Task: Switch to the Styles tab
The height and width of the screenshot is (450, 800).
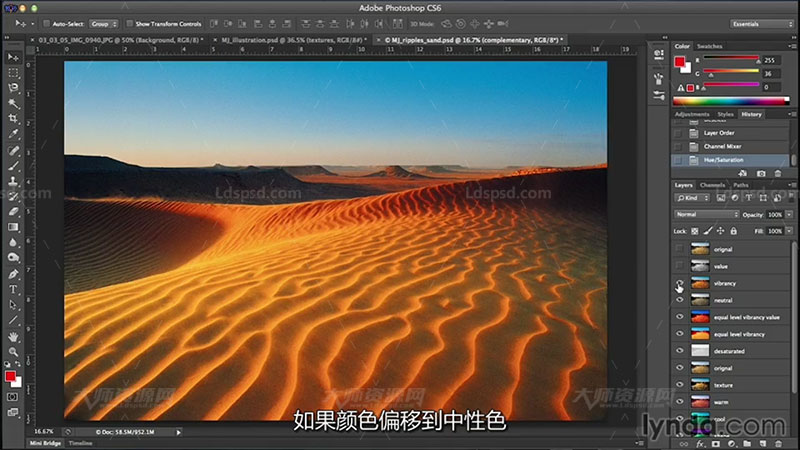Action: click(725, 114)
